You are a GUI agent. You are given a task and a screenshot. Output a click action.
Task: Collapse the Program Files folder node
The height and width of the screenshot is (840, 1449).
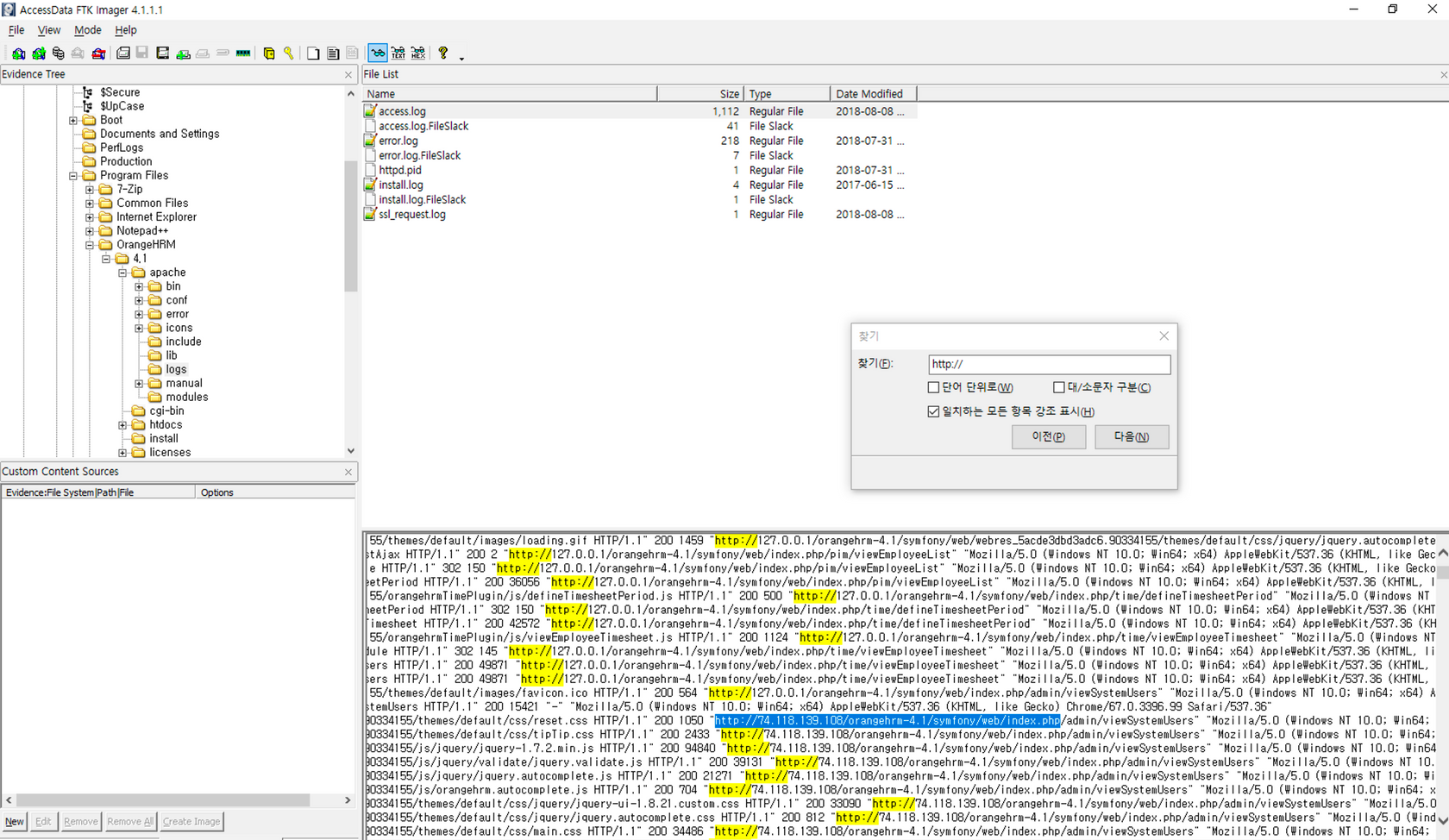73,176
